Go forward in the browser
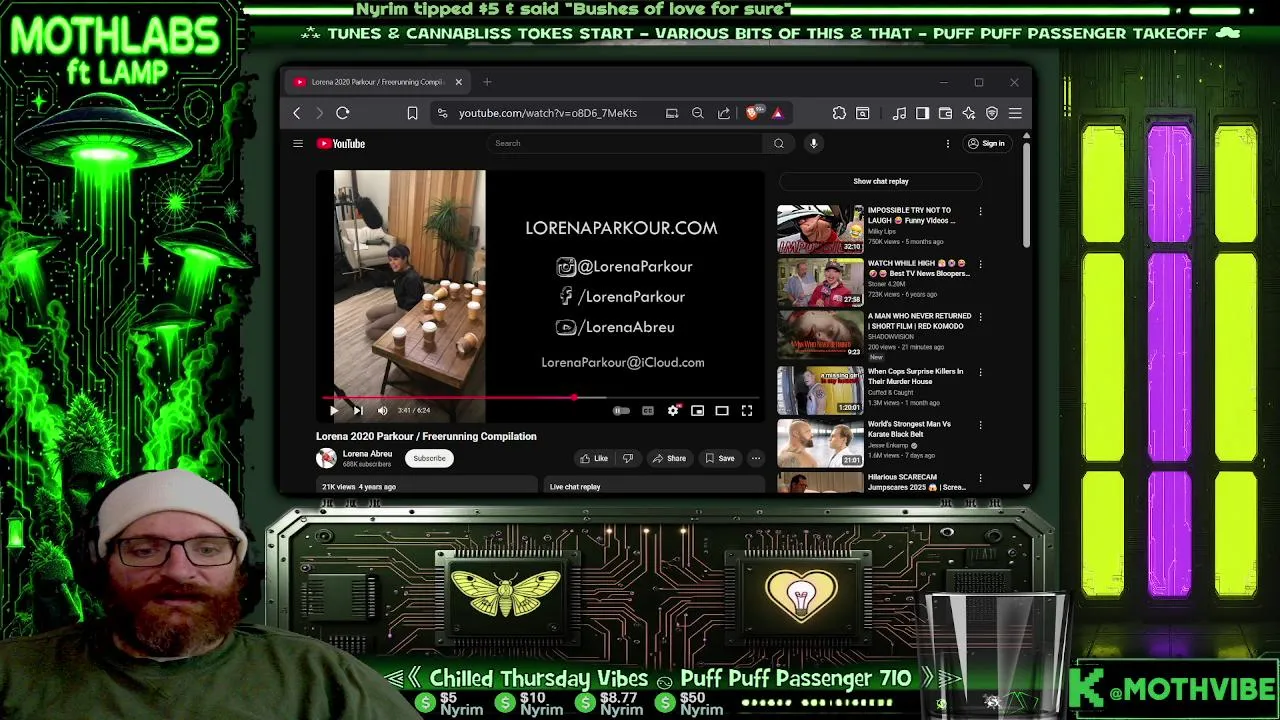The height and width of the screenshot is (720, 1280). point(320,113)
